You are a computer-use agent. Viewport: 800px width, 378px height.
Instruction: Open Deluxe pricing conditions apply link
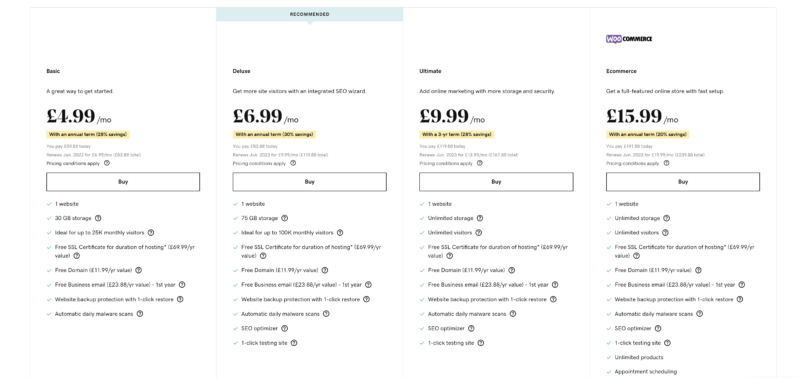tap(259, 164)
